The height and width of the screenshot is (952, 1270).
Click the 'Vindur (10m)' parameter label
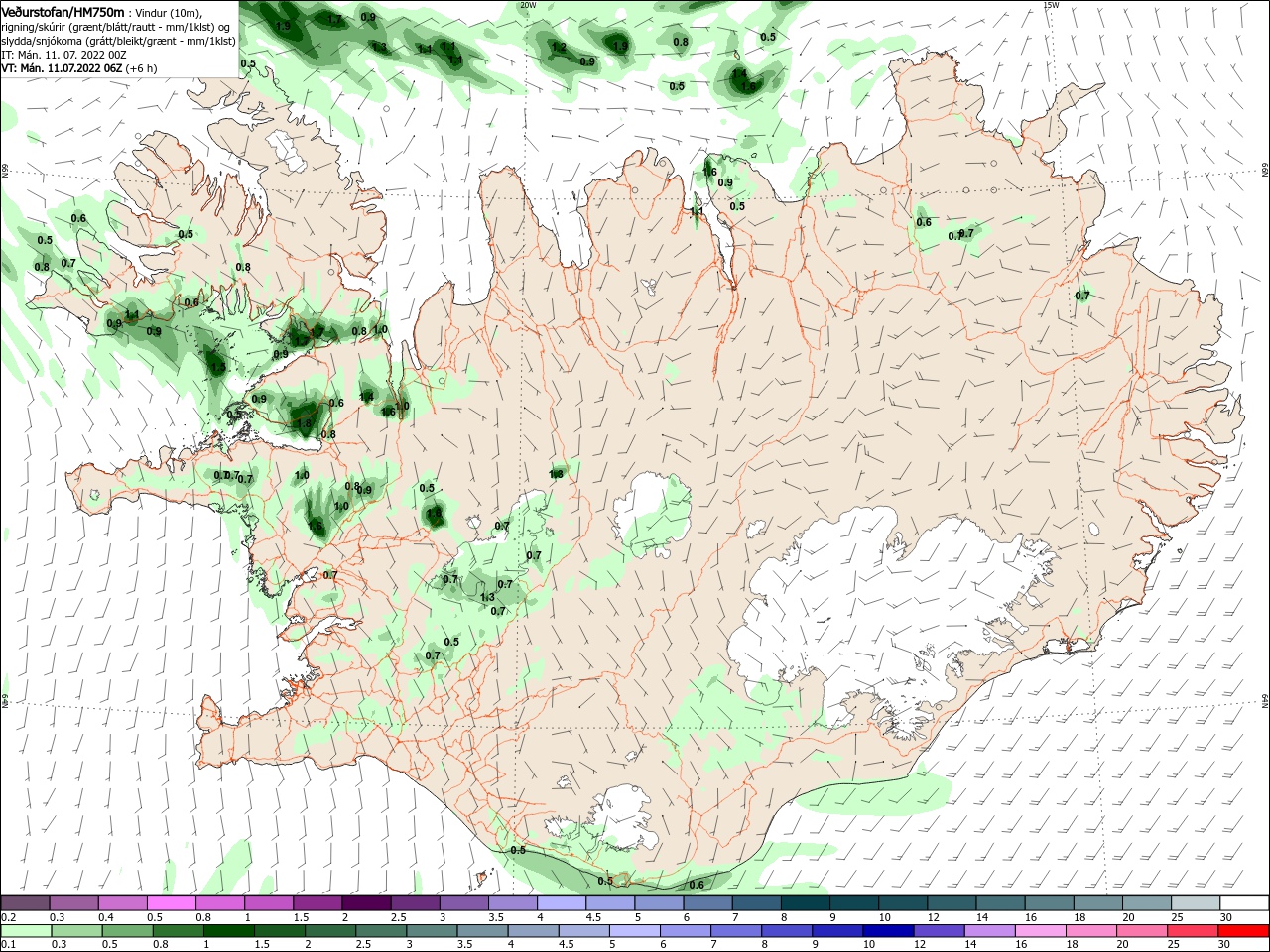(x=169, y=12)
